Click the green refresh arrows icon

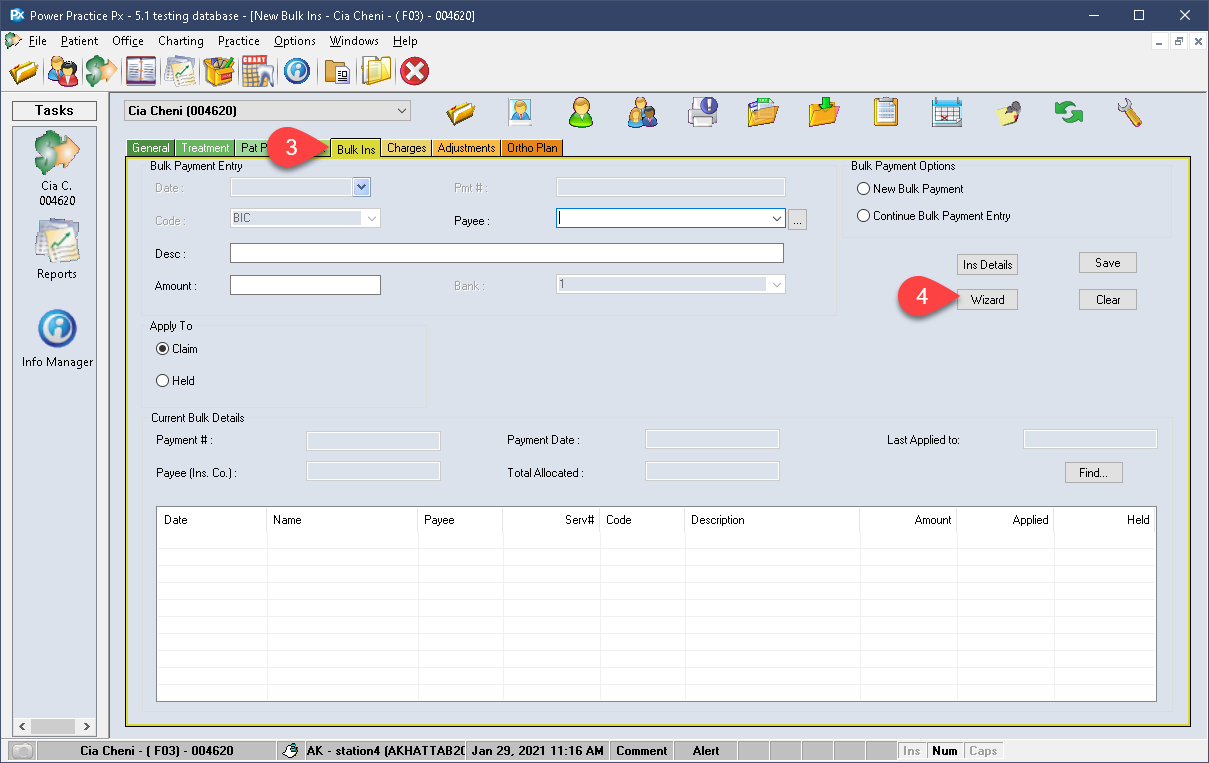[x=1069, y=112]
